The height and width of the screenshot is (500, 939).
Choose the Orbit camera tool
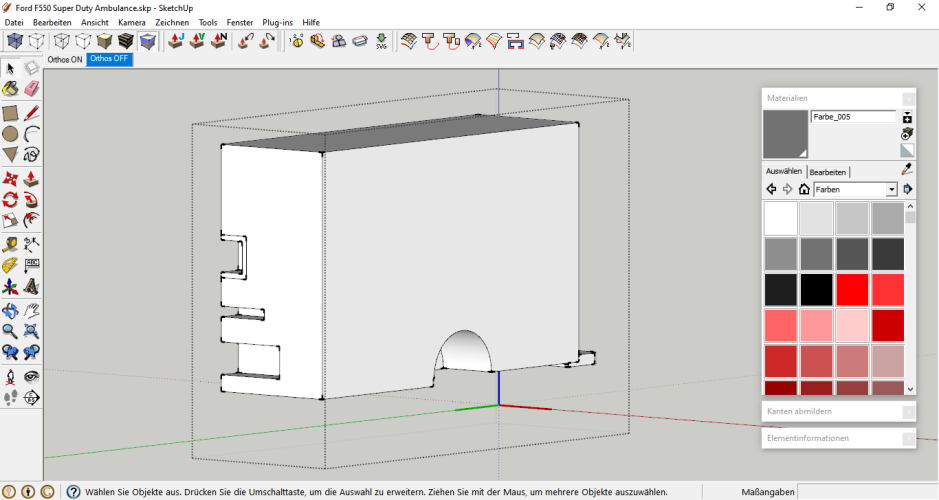10,310
